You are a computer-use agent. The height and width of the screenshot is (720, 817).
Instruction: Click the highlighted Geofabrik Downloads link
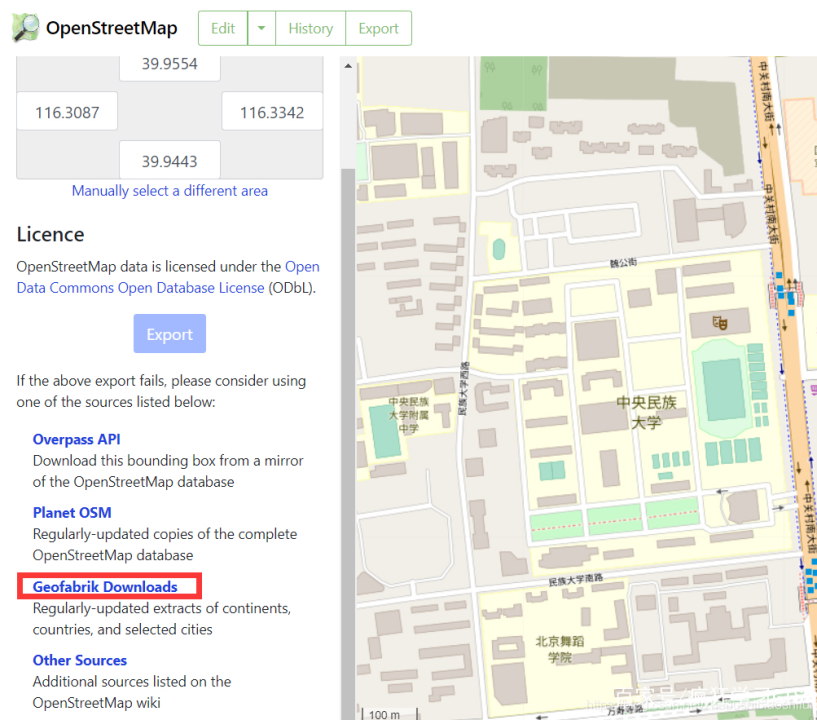point(106,586)
